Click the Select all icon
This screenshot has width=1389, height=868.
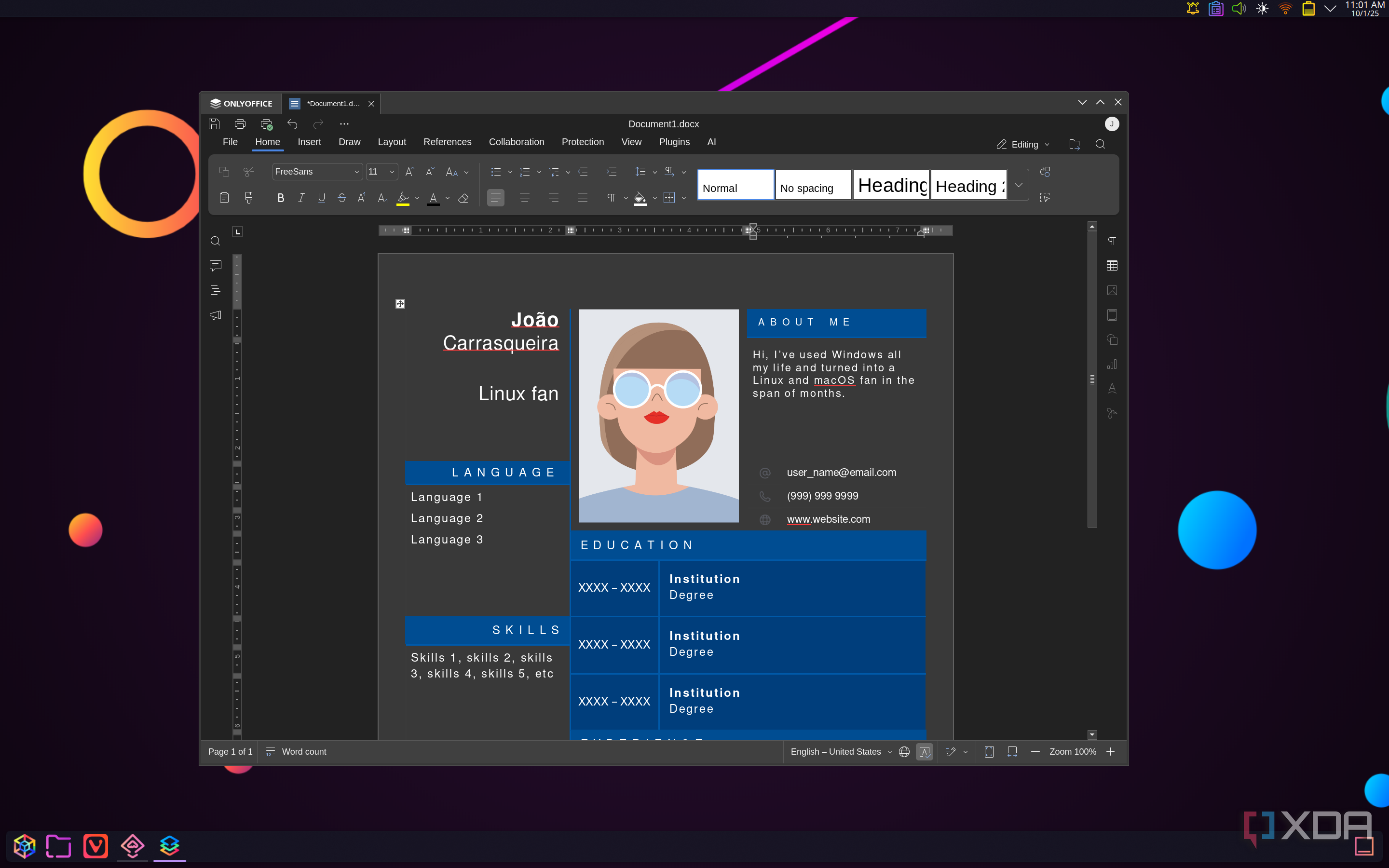point(1045,198)
